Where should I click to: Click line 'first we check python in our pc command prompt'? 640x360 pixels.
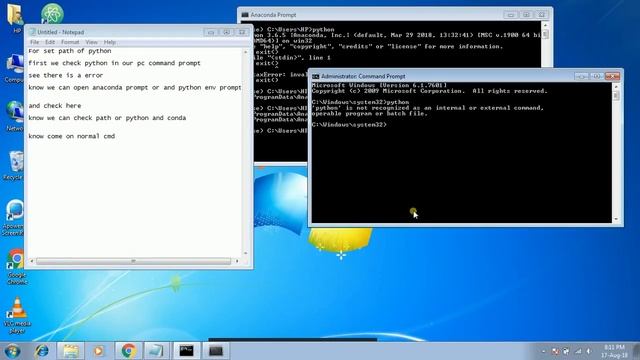coord(114,63)
